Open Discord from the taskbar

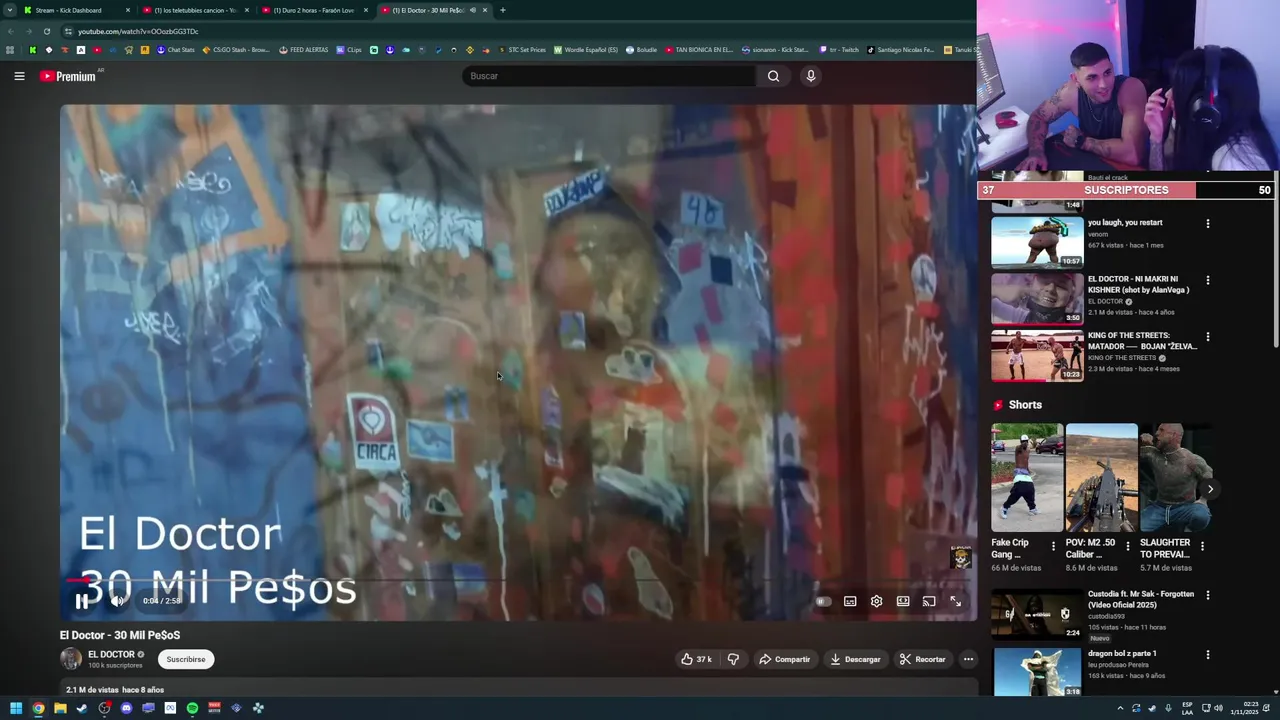pos(126,708)
